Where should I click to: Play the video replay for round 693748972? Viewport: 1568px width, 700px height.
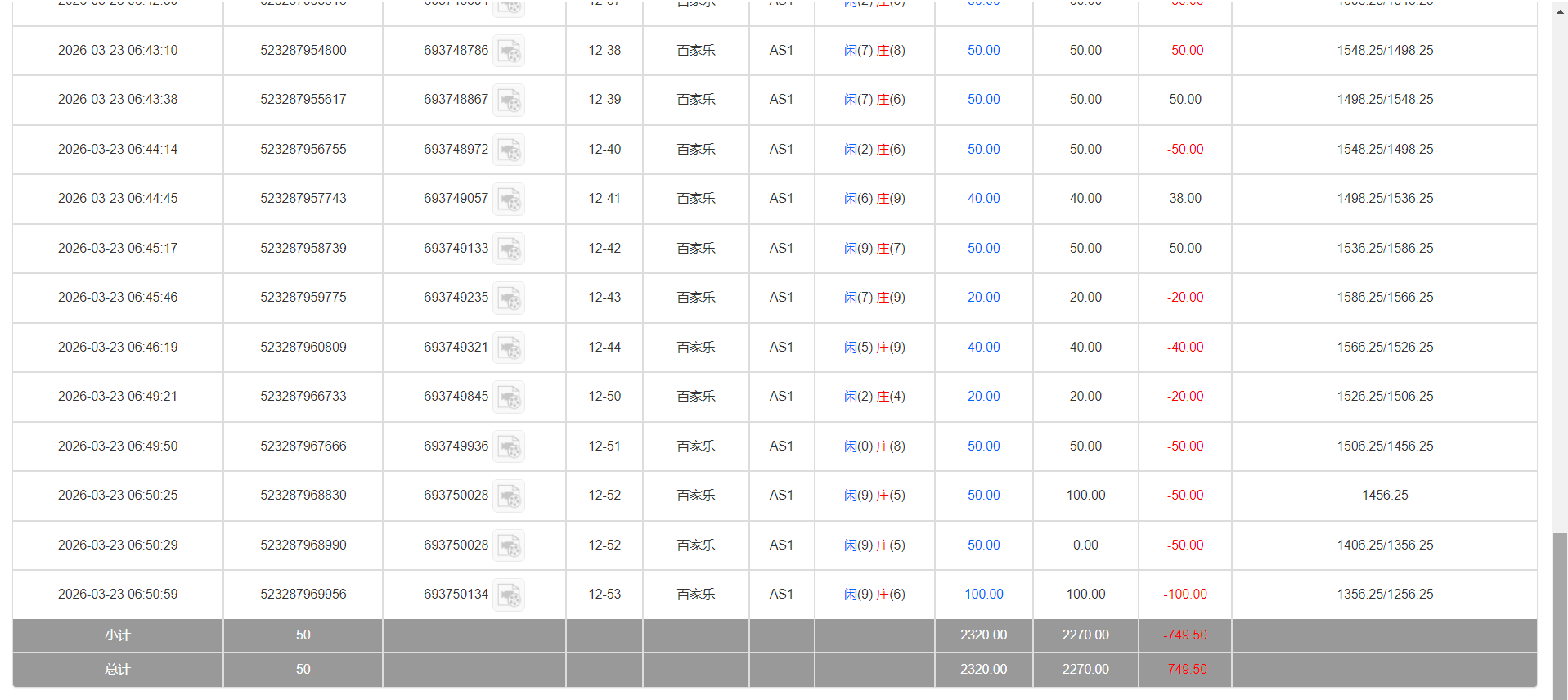[x=509, y=150]
